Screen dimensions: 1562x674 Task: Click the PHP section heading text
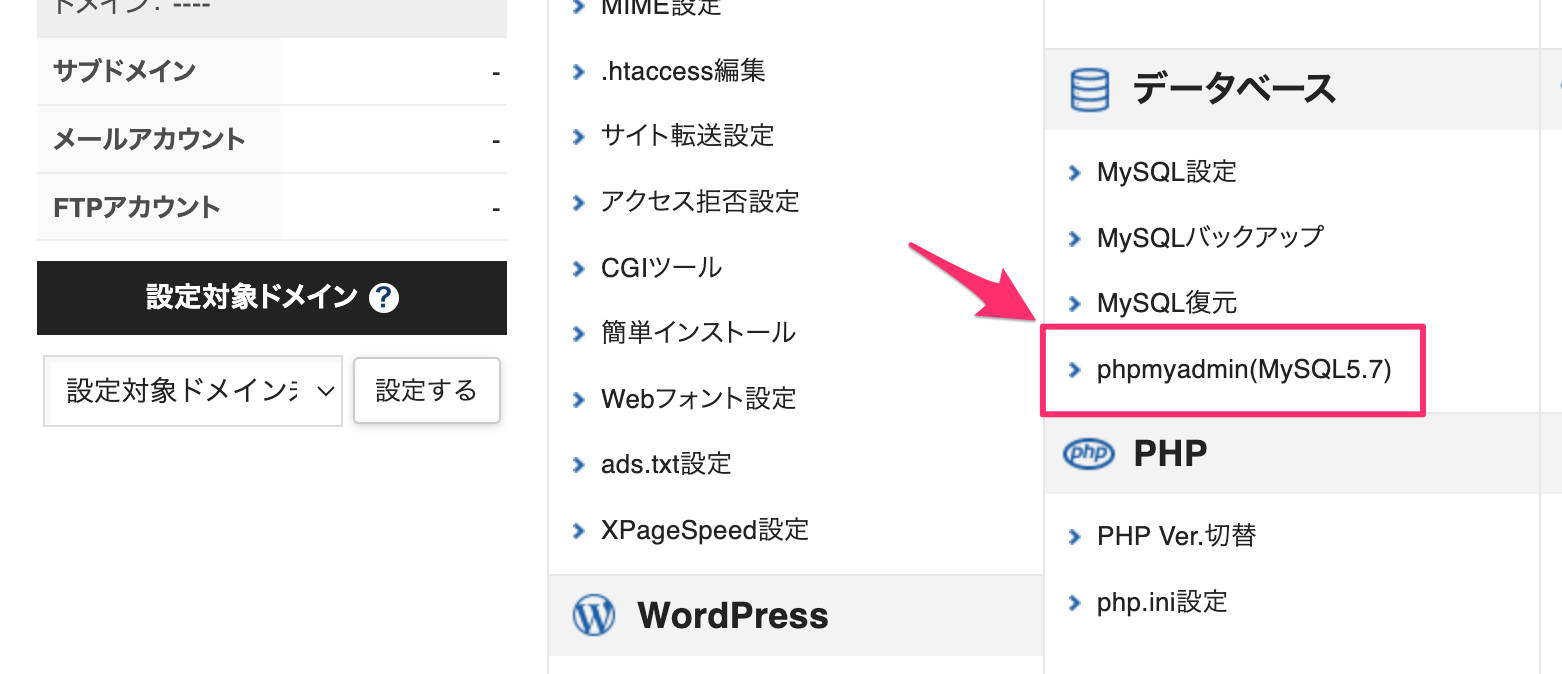pos(1170,454)
